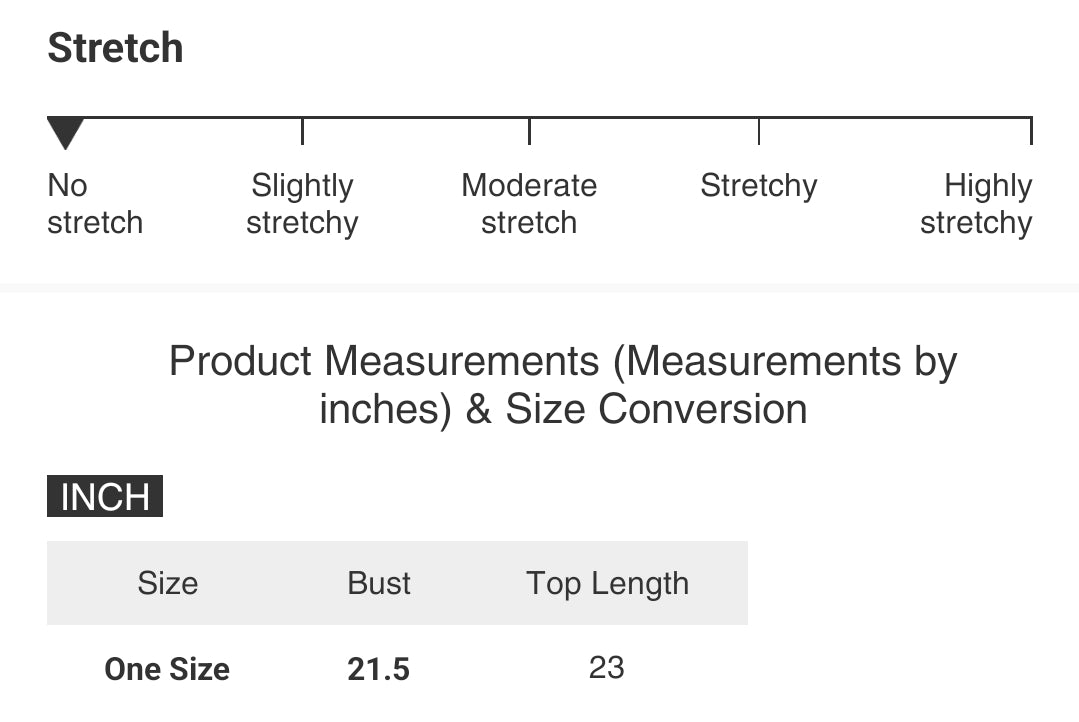
Task: Click the 'One Size' row label
Action: [167, 669]
